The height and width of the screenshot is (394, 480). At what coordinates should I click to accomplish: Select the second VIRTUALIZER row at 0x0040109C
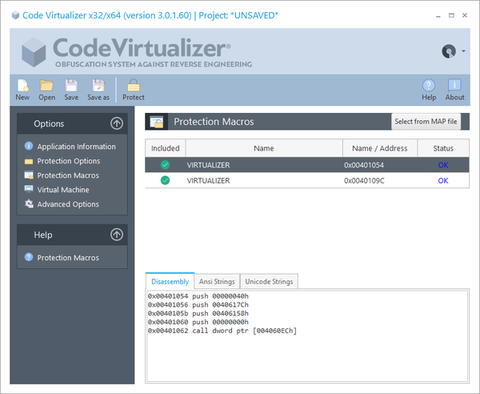[307, 180]
